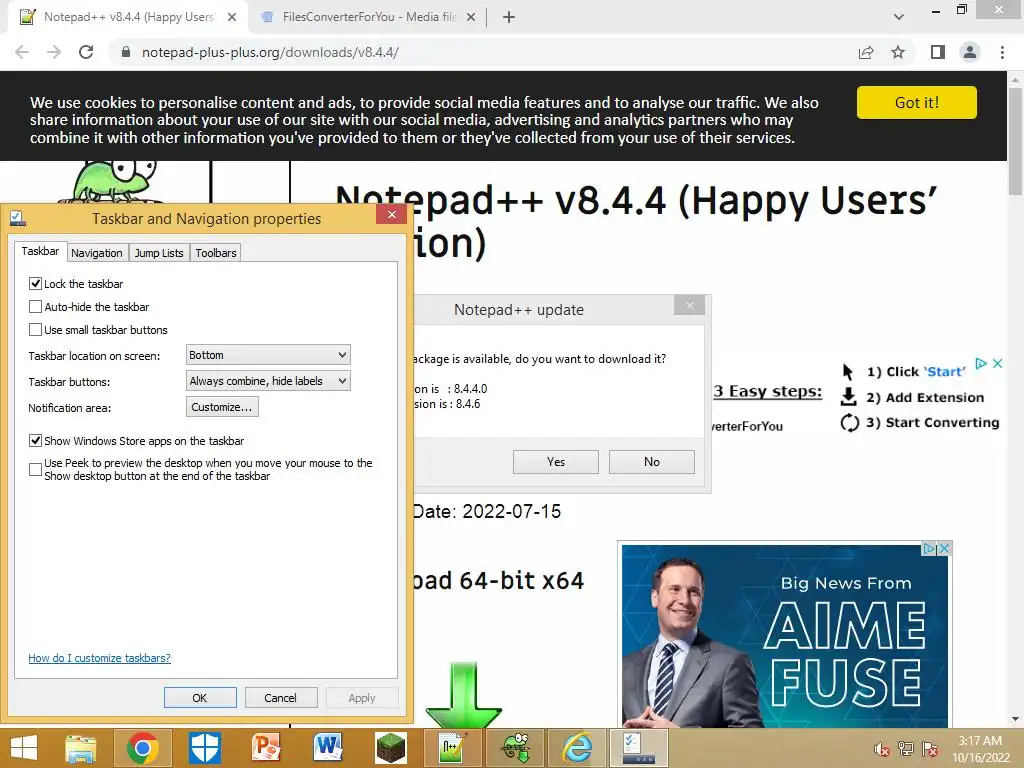The width and height of the screenshot is (1024, 768).
Task: Close the 3 Easy steps ad with X
Action: (x=997, y=364)
